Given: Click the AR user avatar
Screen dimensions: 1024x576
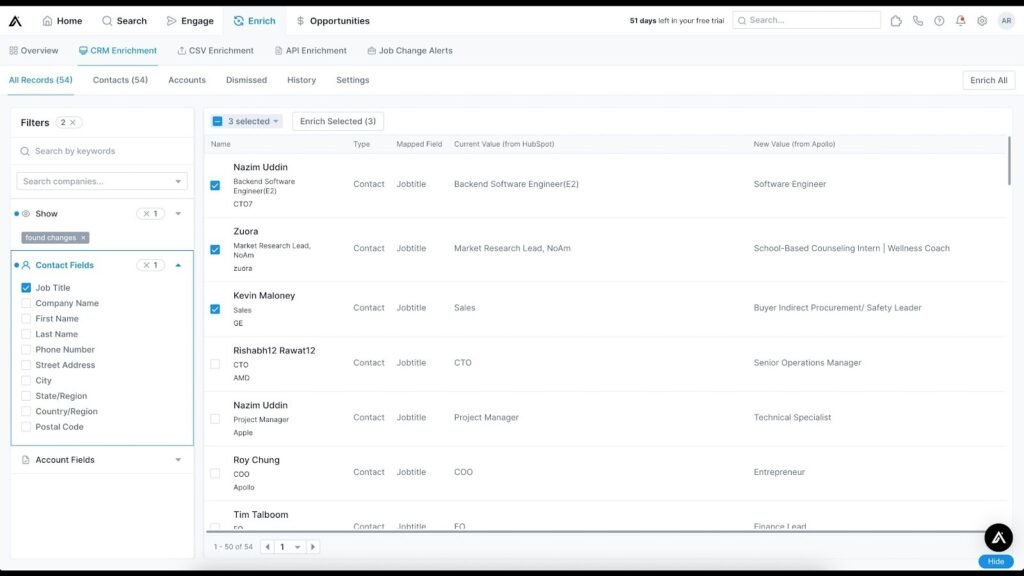Looking at the screenshot, I should pos(1005,20).
